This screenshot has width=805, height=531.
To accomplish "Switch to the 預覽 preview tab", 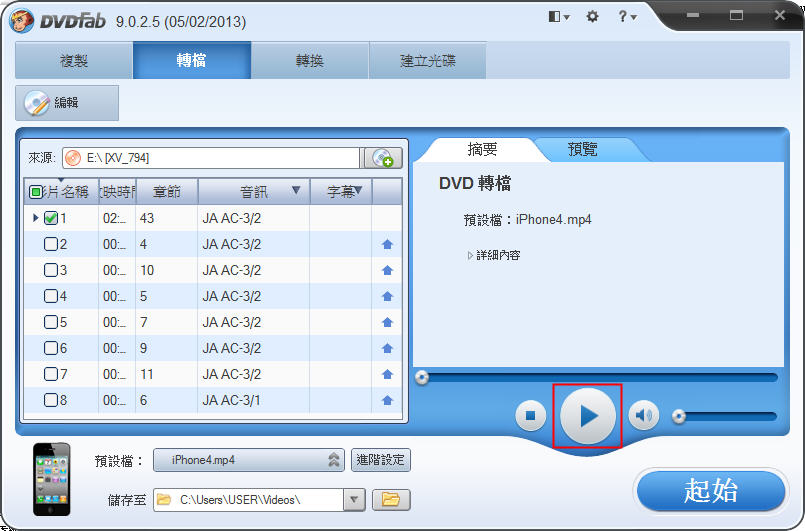I will tap(582, 149).
